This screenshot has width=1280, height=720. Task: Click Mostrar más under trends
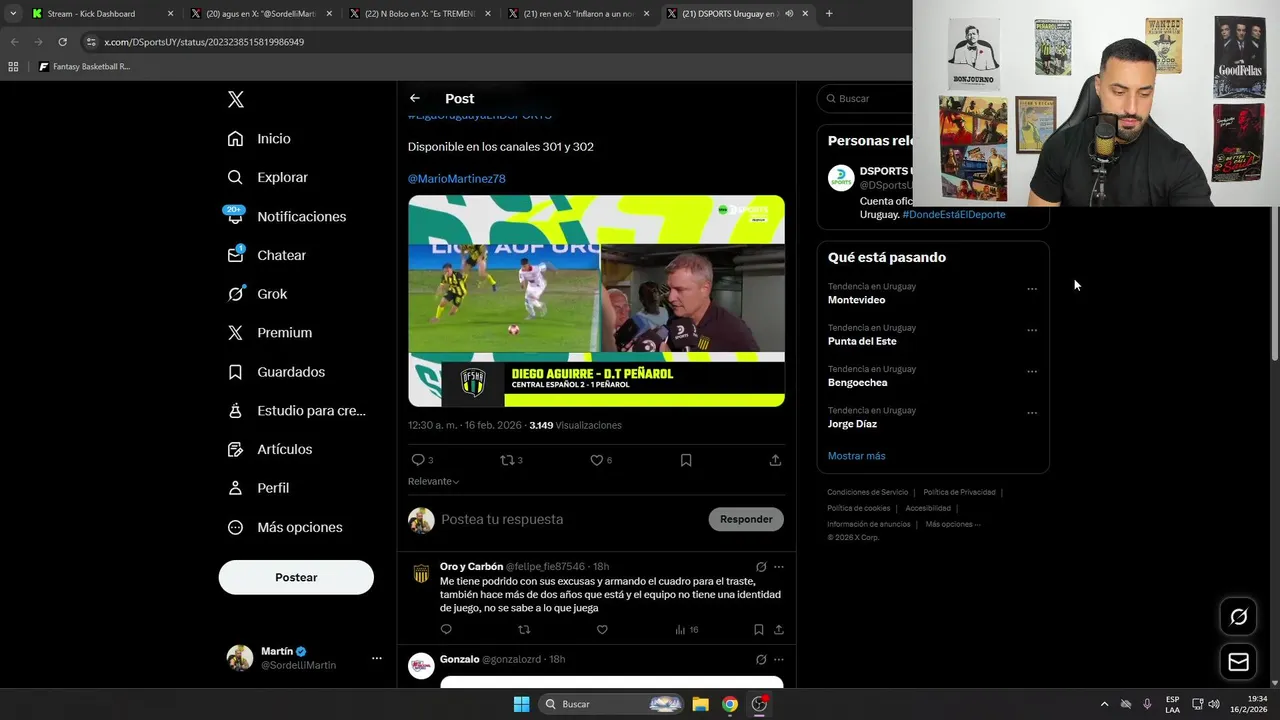[856, 456]
